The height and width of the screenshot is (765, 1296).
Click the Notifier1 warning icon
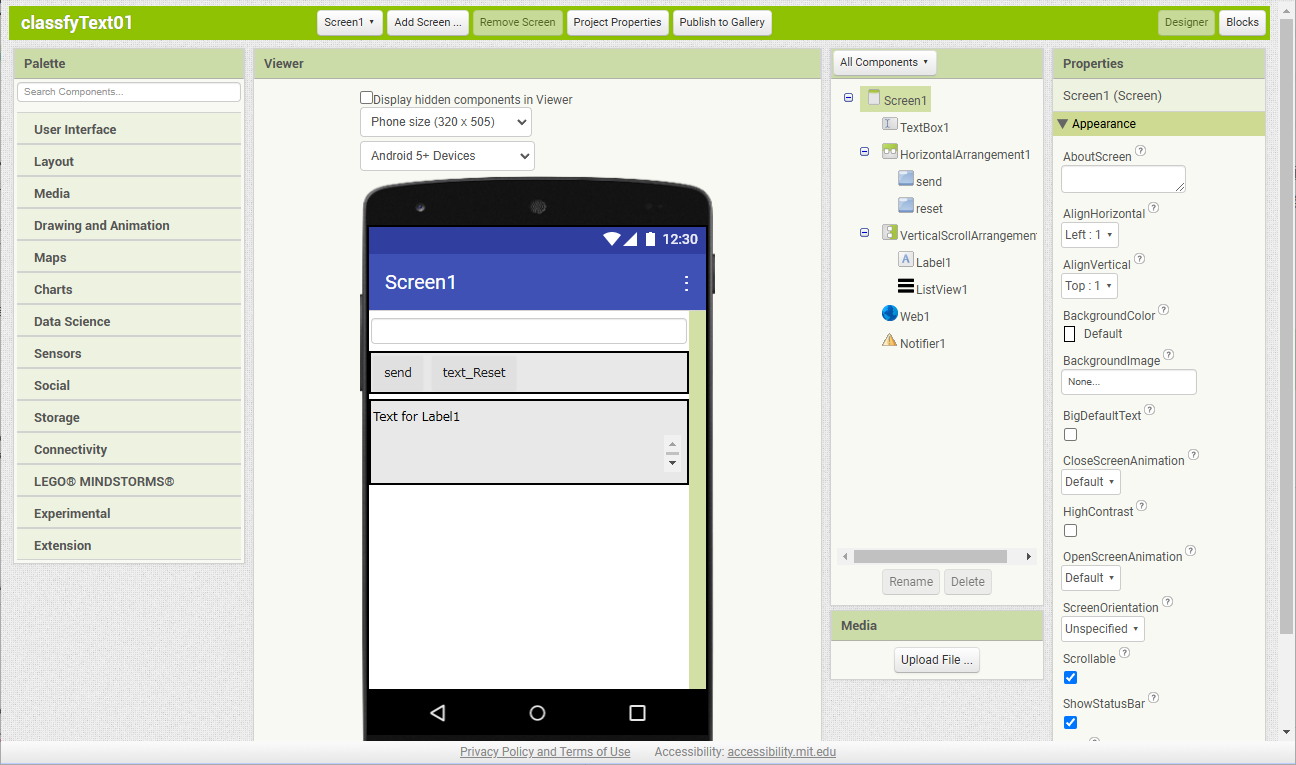point(890,340)
